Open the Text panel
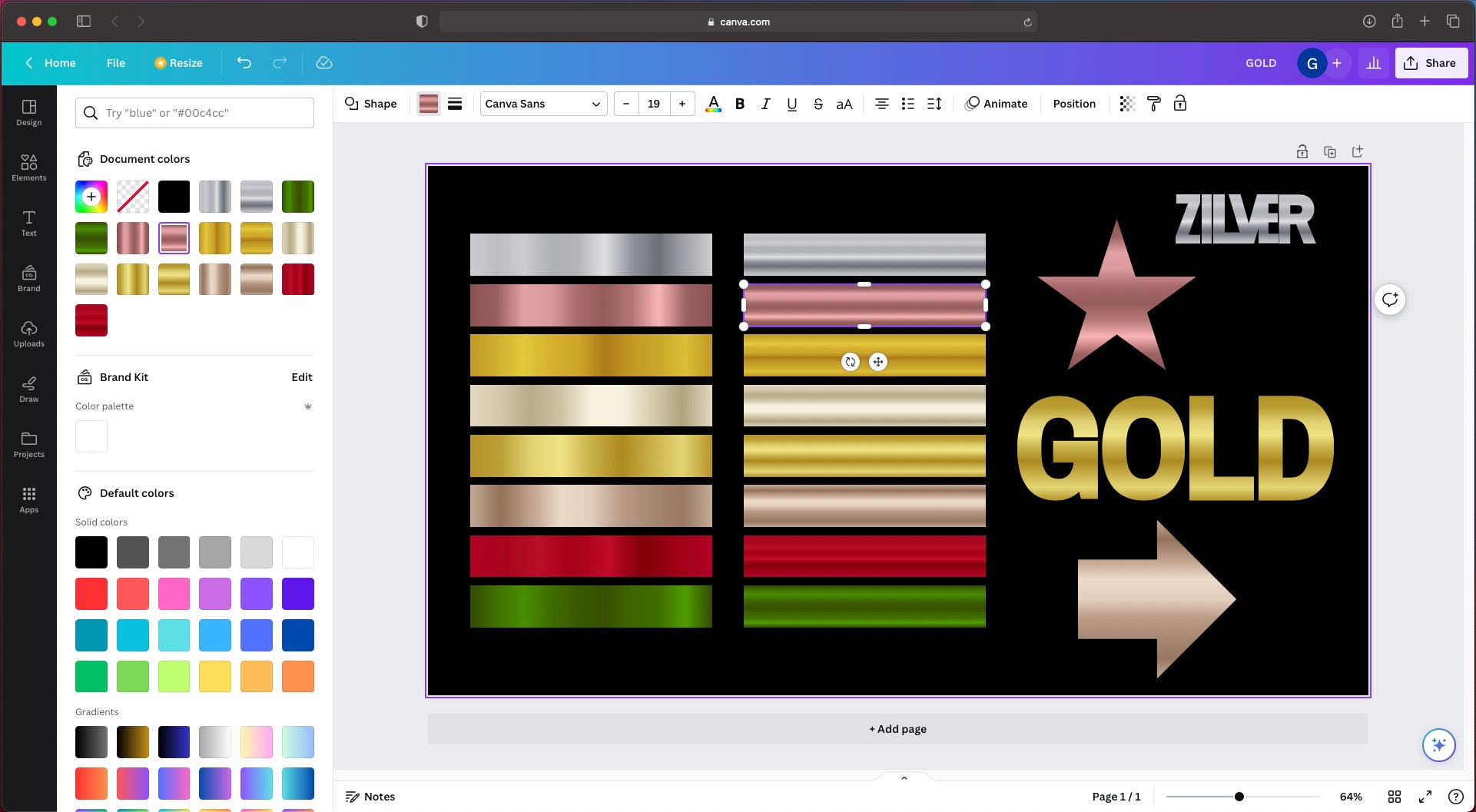This screenshot has width=1476, height=812. tap(28, 224)
